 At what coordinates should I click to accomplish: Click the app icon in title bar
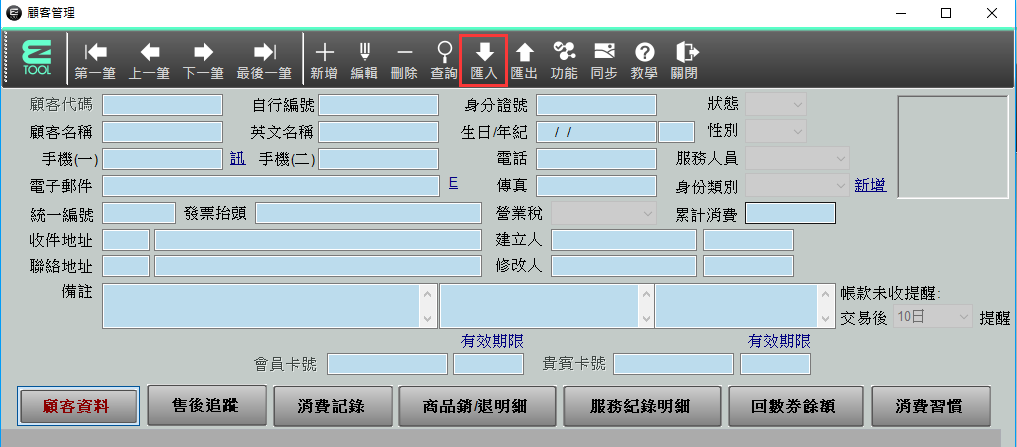[x=12, y=13]
